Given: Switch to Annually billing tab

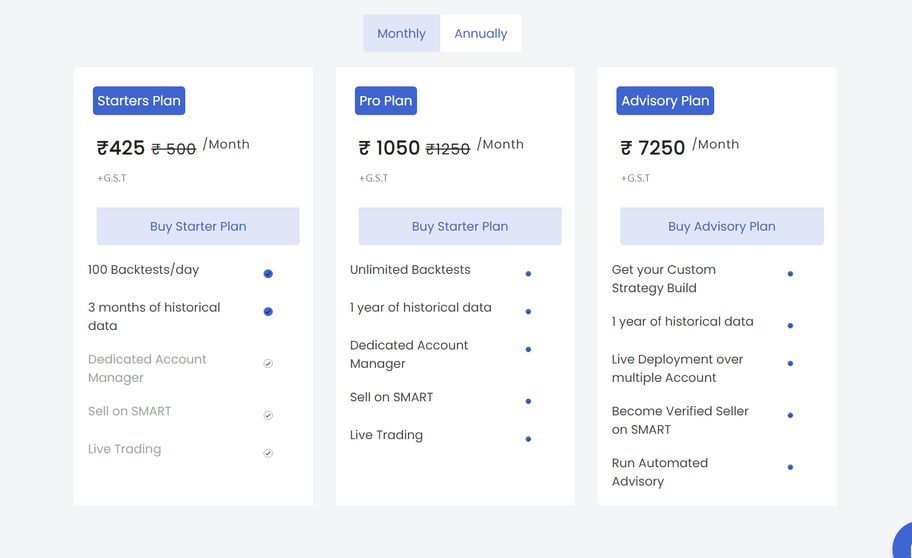Looking at the screenshot, I should [x=480, y=34].
